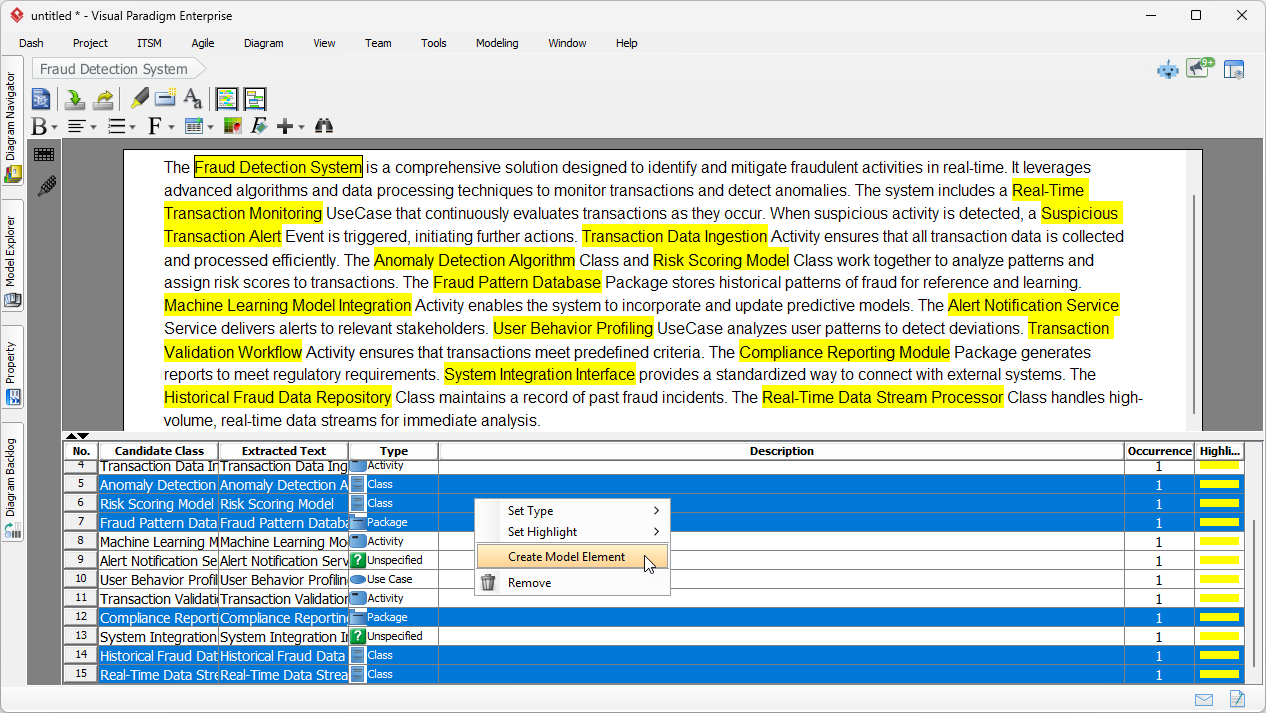The height and width of the screenshot is (713, 1266).
Task: Click the chatbot assistant icon at top right
Action: 1168,69
